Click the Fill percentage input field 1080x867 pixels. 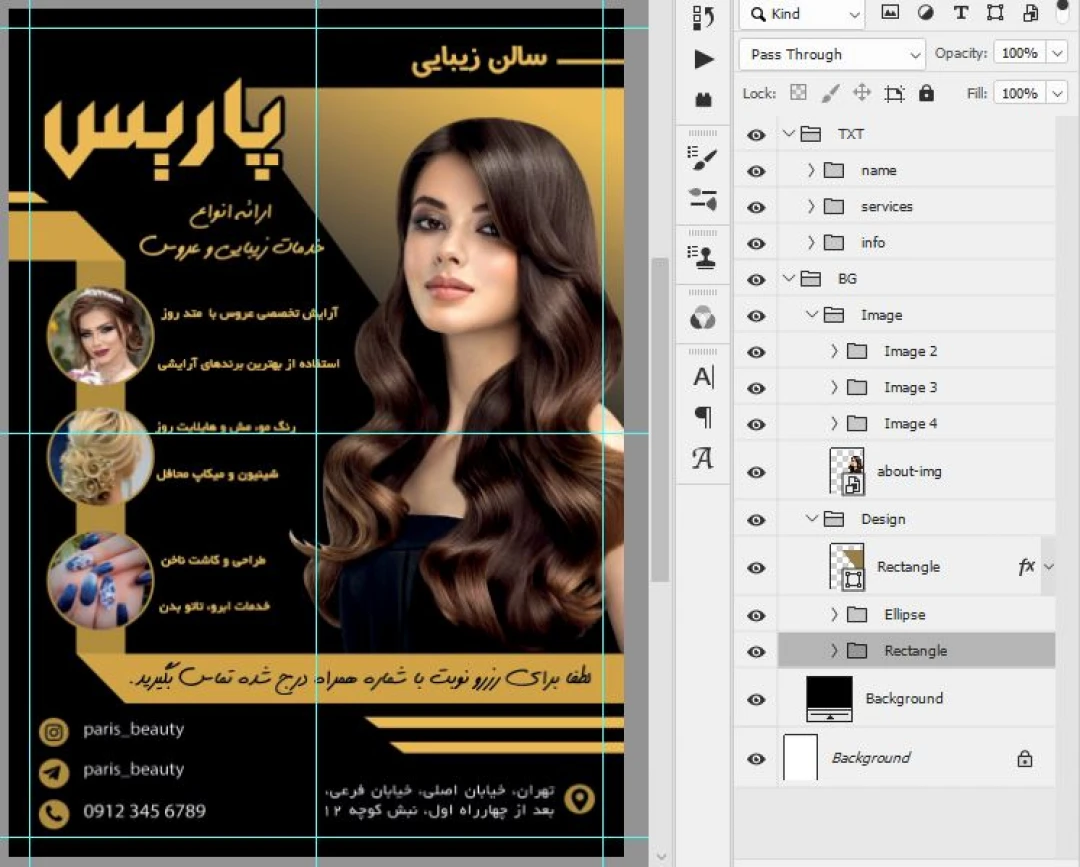1018,93
